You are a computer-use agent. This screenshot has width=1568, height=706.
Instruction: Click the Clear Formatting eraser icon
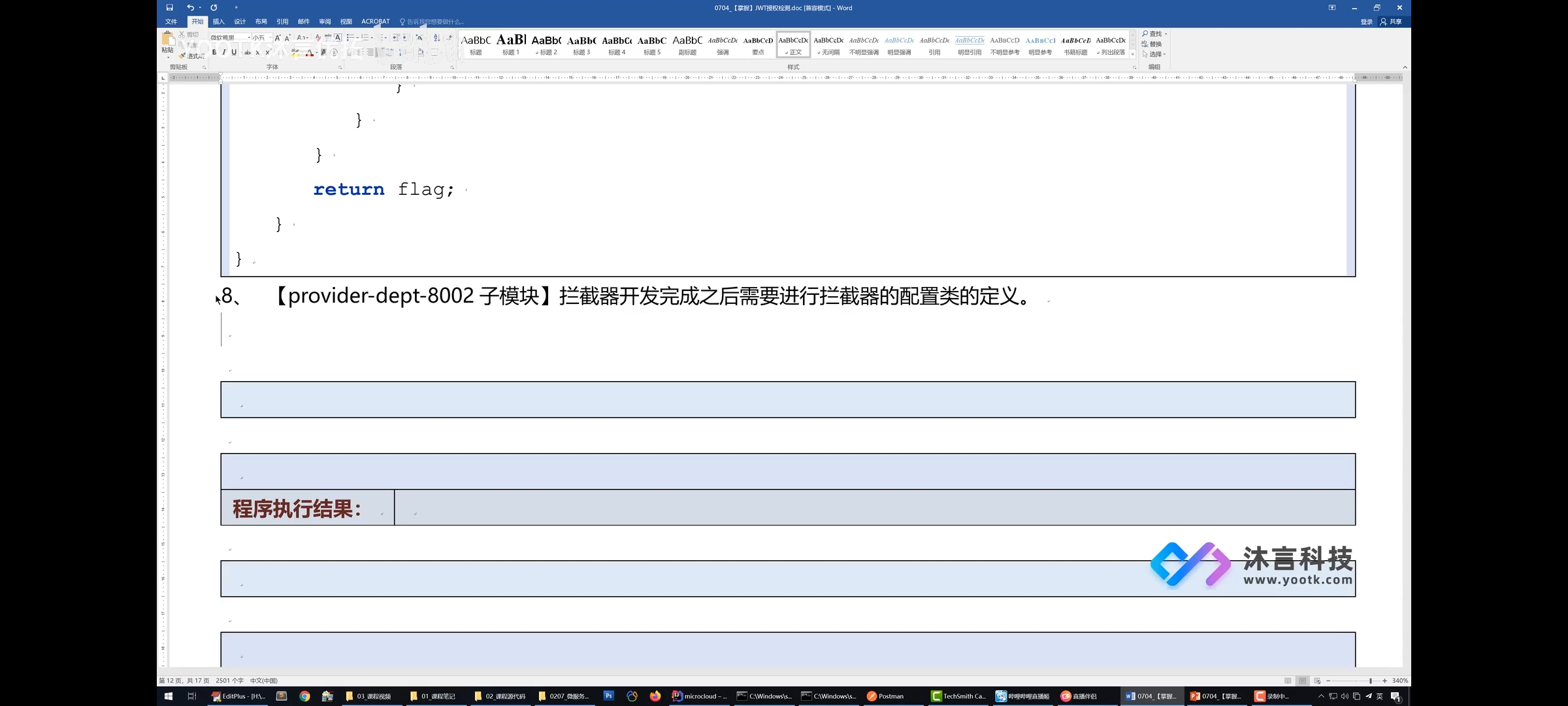click(x=318, y=37)
